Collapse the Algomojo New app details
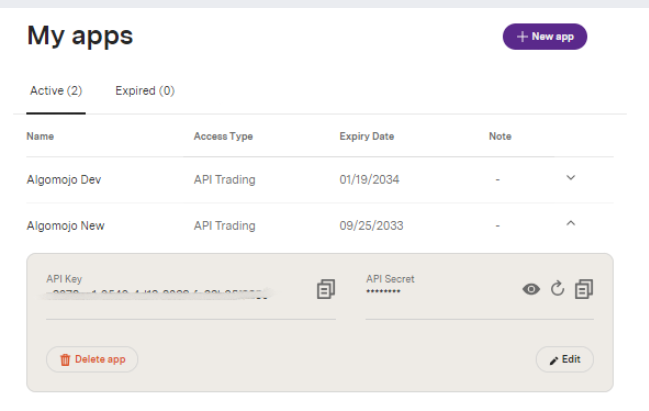649x411 pixels. click(x=571, y=224)
